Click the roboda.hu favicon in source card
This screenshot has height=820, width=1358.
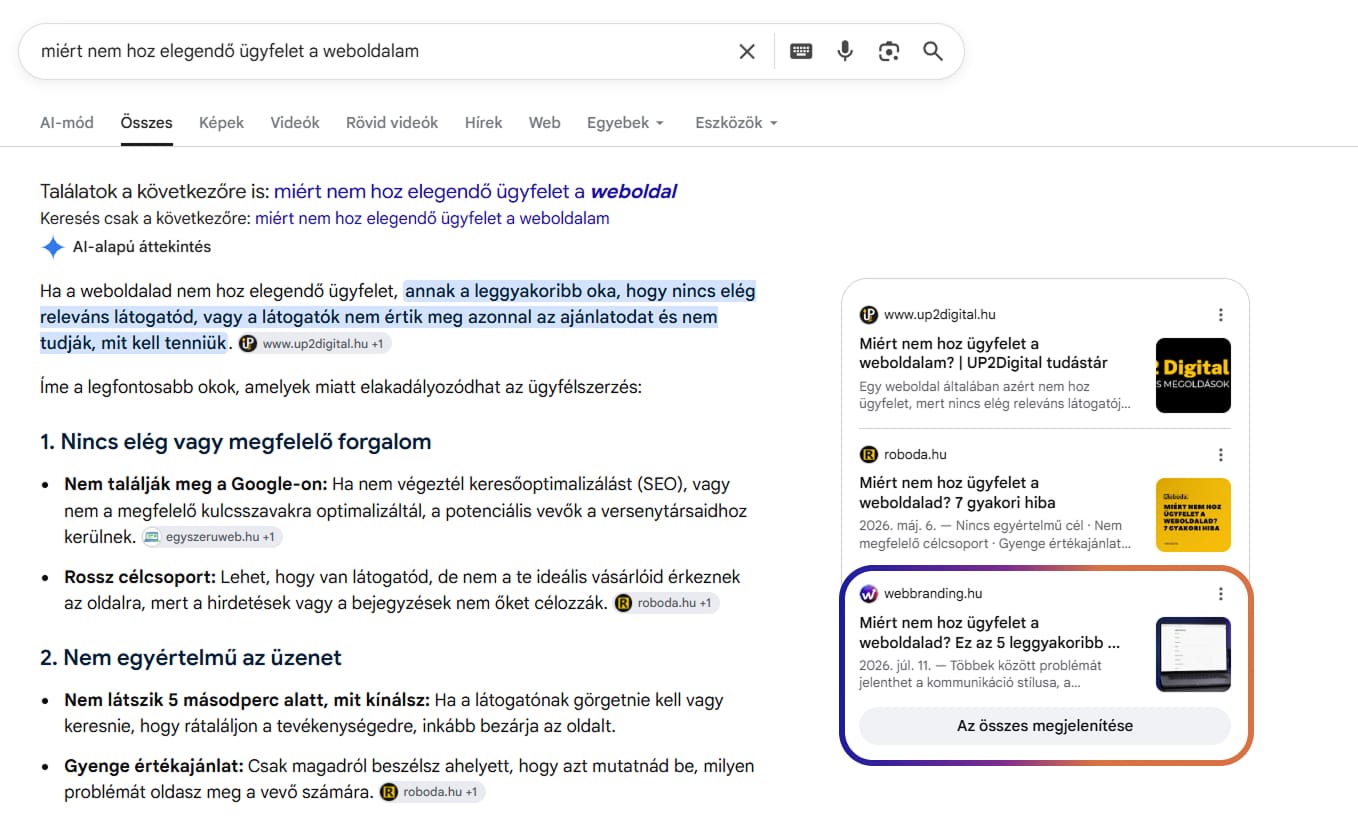coord(868,454)
